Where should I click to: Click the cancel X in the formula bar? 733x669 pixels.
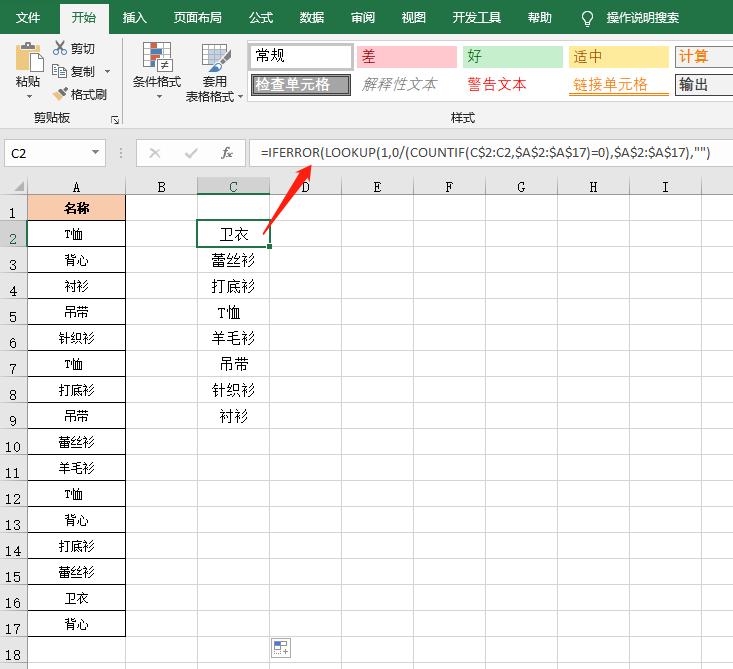tap(155, 153)
